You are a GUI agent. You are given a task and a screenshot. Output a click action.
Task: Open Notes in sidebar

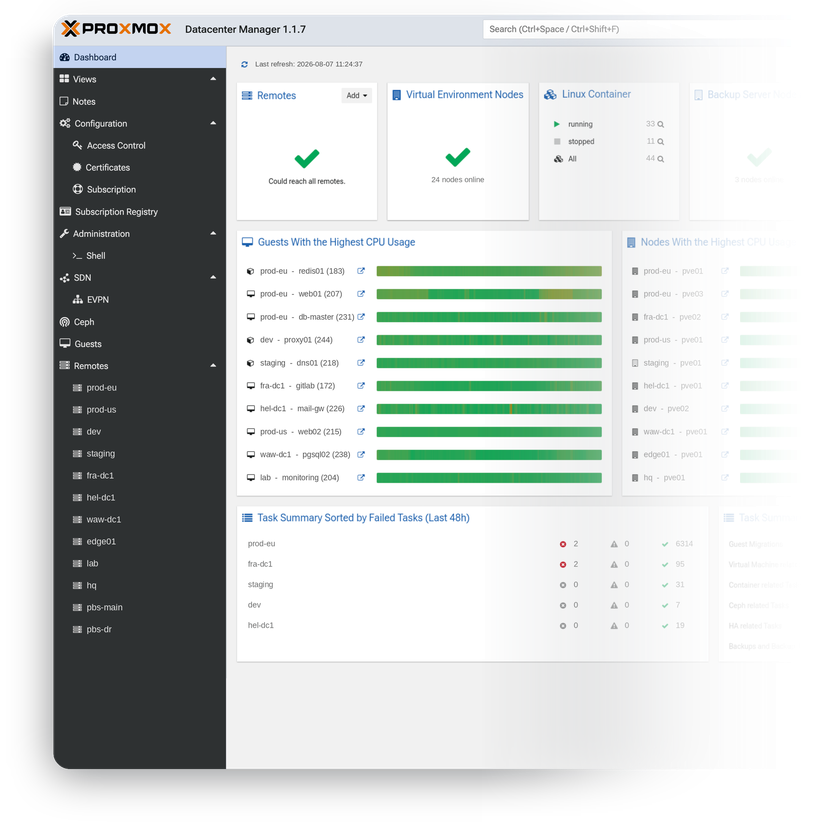pos(140,101)
